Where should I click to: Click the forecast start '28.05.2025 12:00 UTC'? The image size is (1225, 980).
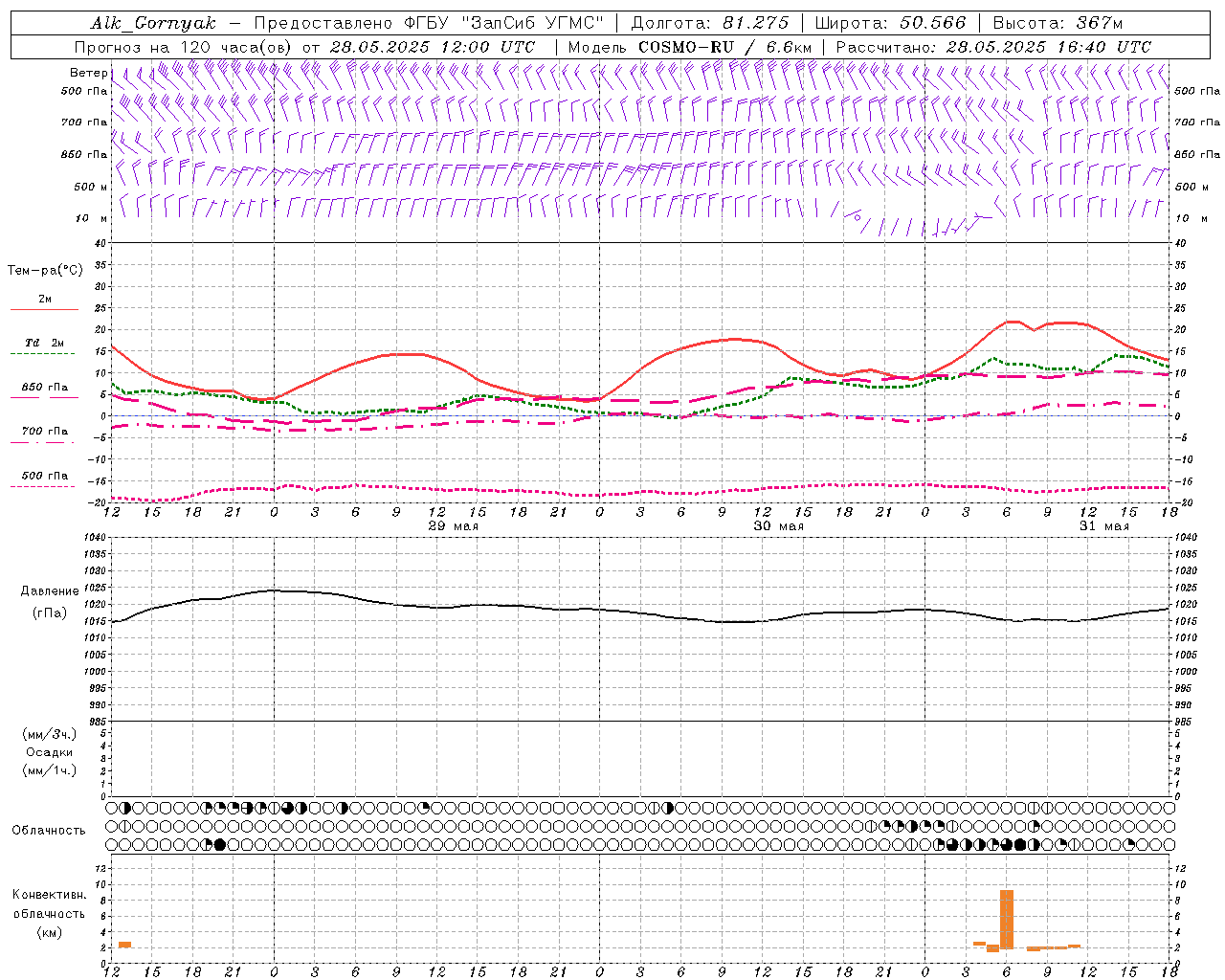coord(432,47)
